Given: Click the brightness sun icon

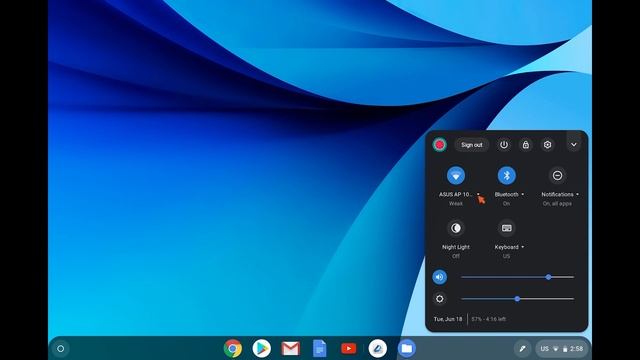Looking at the screenshot, I should coord(440,299).
